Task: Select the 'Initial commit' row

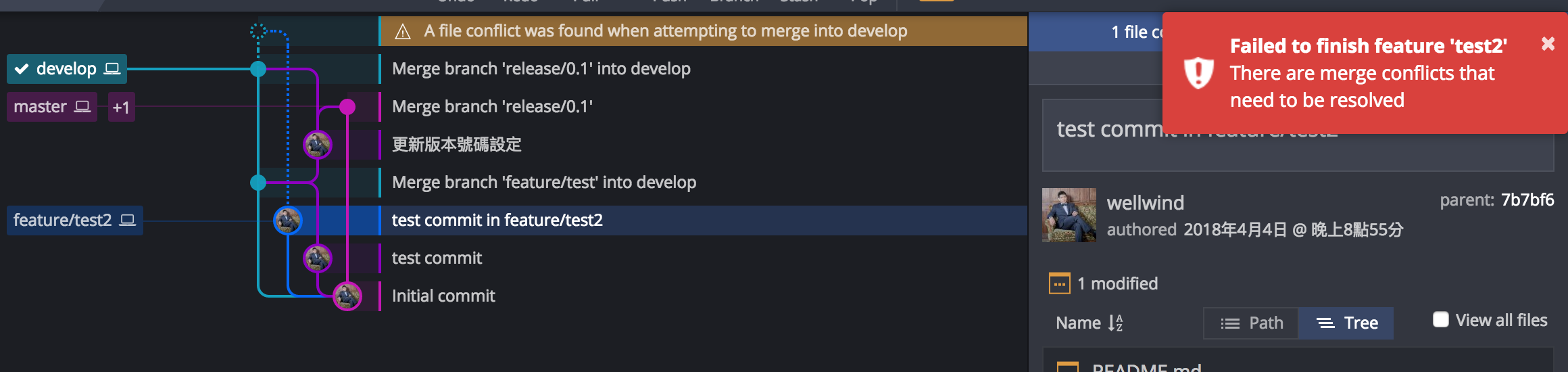Action: click(703, 296)
